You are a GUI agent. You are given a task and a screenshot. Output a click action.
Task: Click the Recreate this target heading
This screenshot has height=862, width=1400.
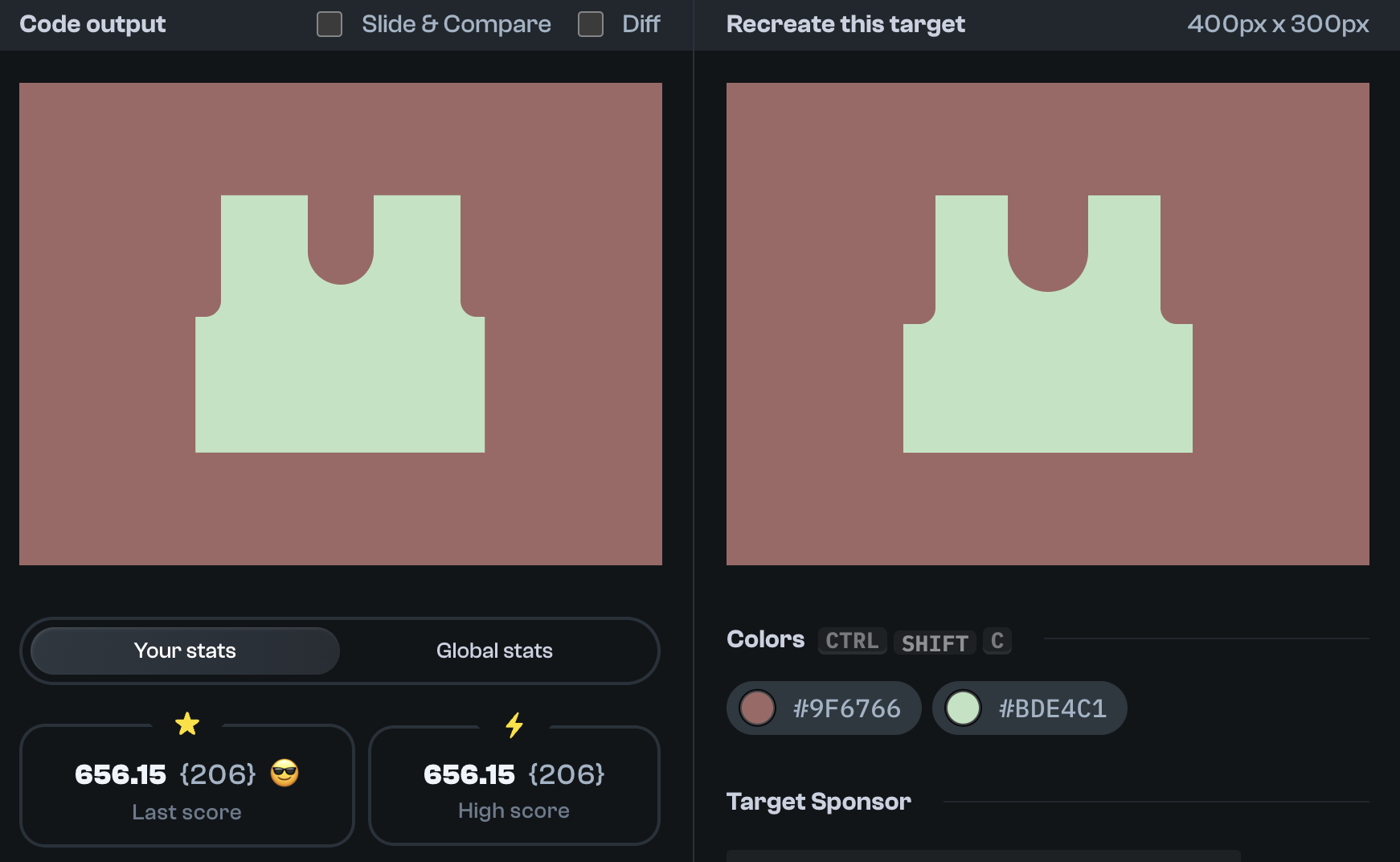[x=845, y=24]
